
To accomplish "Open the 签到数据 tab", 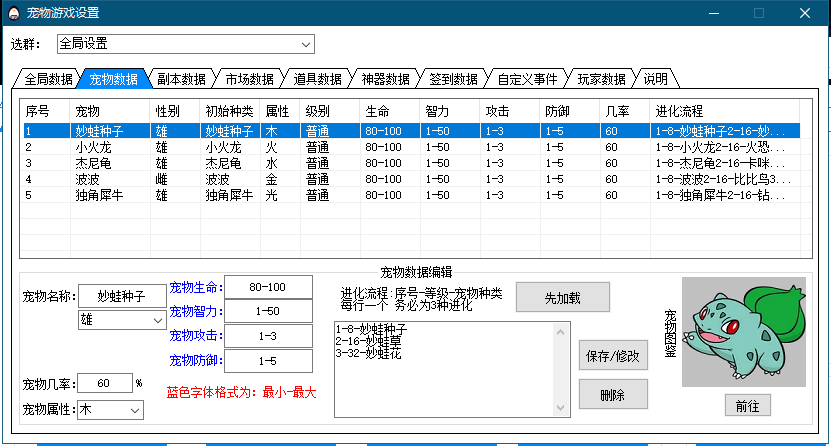I will coord(453,79).
